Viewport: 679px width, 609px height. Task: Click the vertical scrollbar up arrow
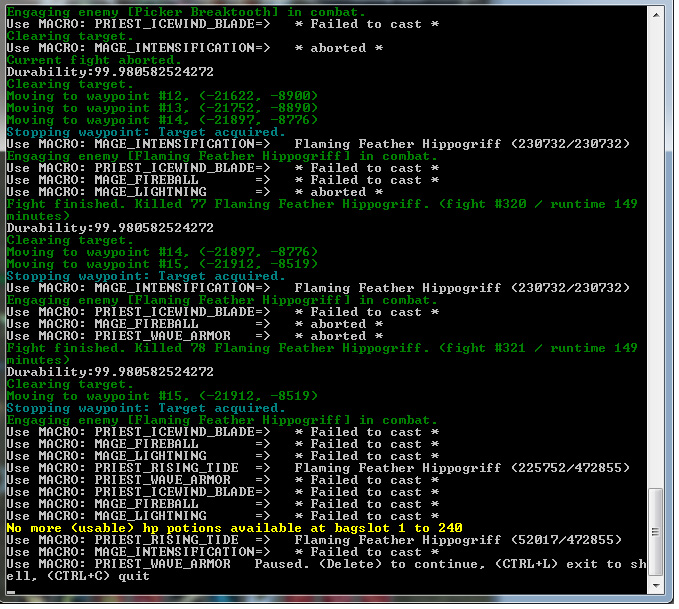point(656,10)
